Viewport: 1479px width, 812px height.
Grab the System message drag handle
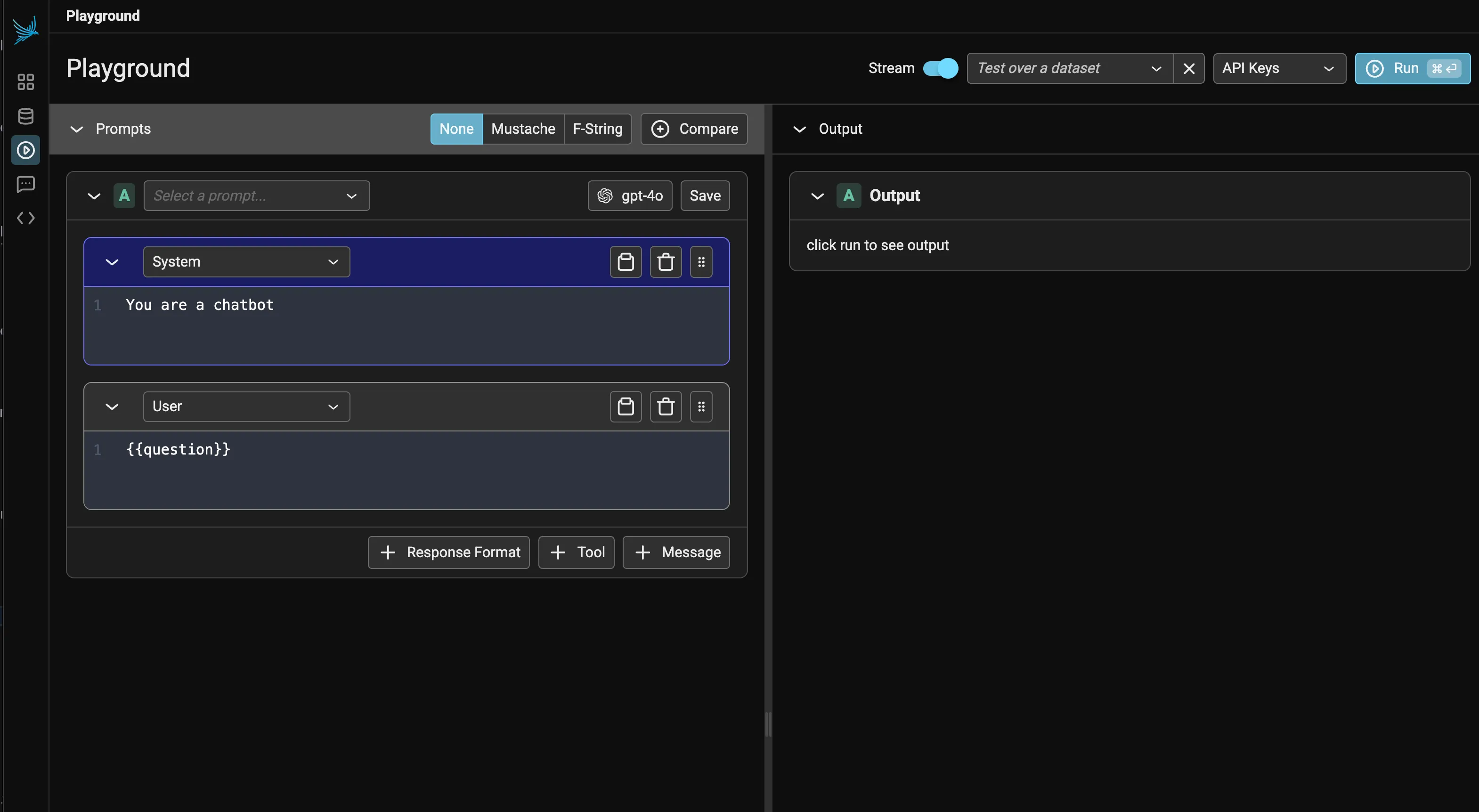pos(701,262)
